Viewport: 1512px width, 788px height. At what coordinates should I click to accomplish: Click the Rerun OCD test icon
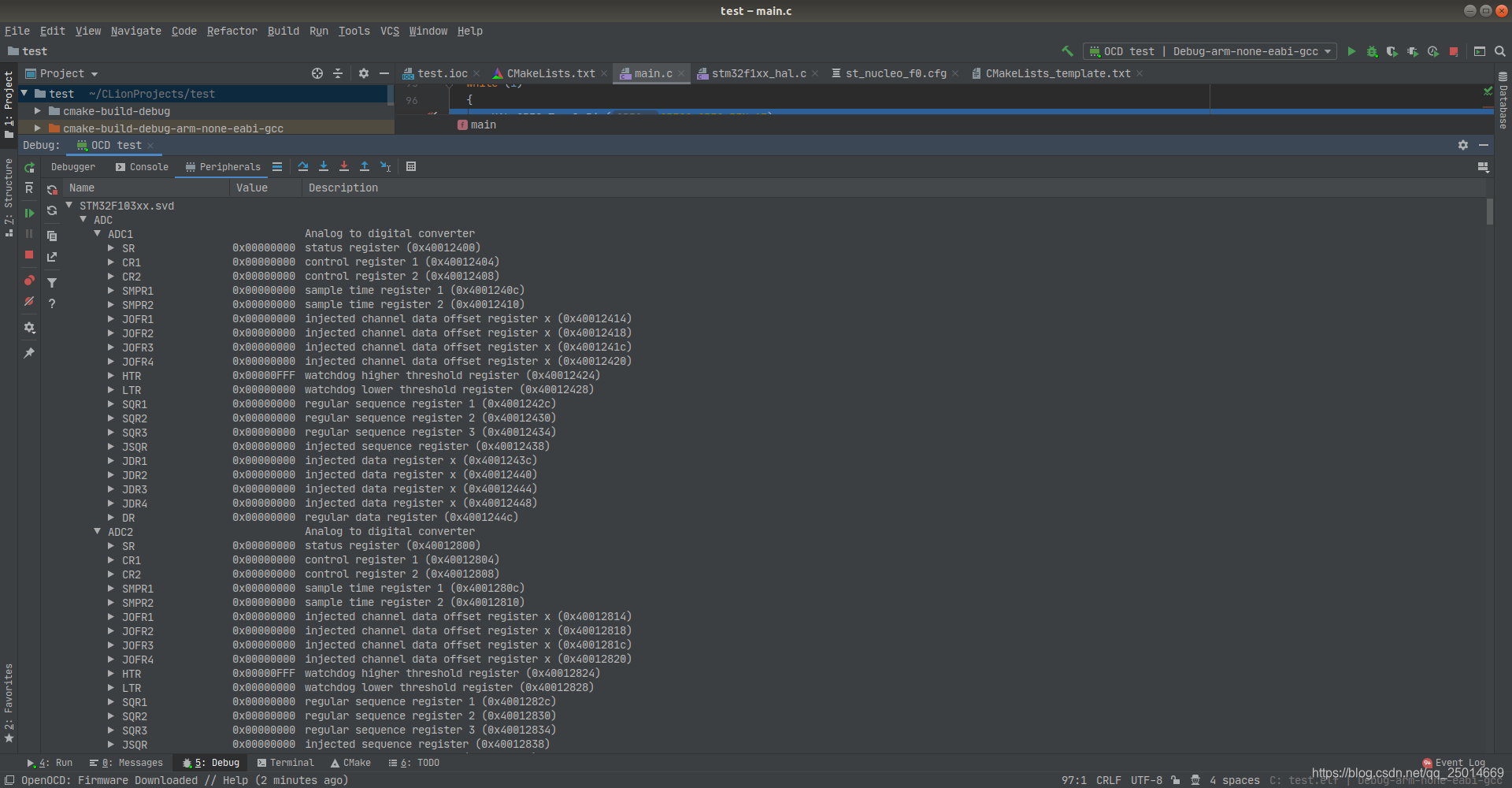tap(30, 168)
